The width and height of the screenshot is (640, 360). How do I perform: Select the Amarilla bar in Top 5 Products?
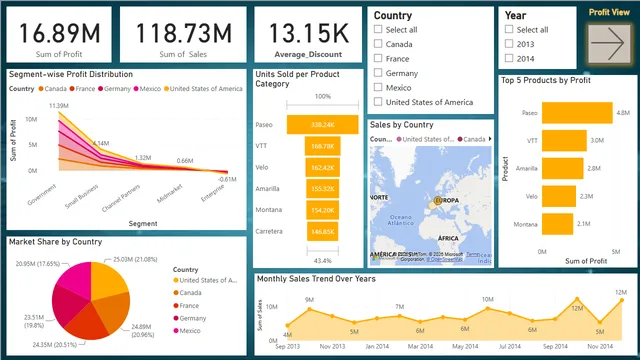pyautogui.click(x=562, y=168)
